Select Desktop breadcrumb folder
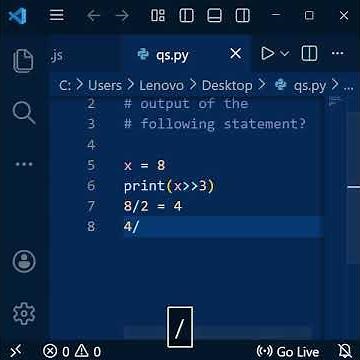 [227, 86]
